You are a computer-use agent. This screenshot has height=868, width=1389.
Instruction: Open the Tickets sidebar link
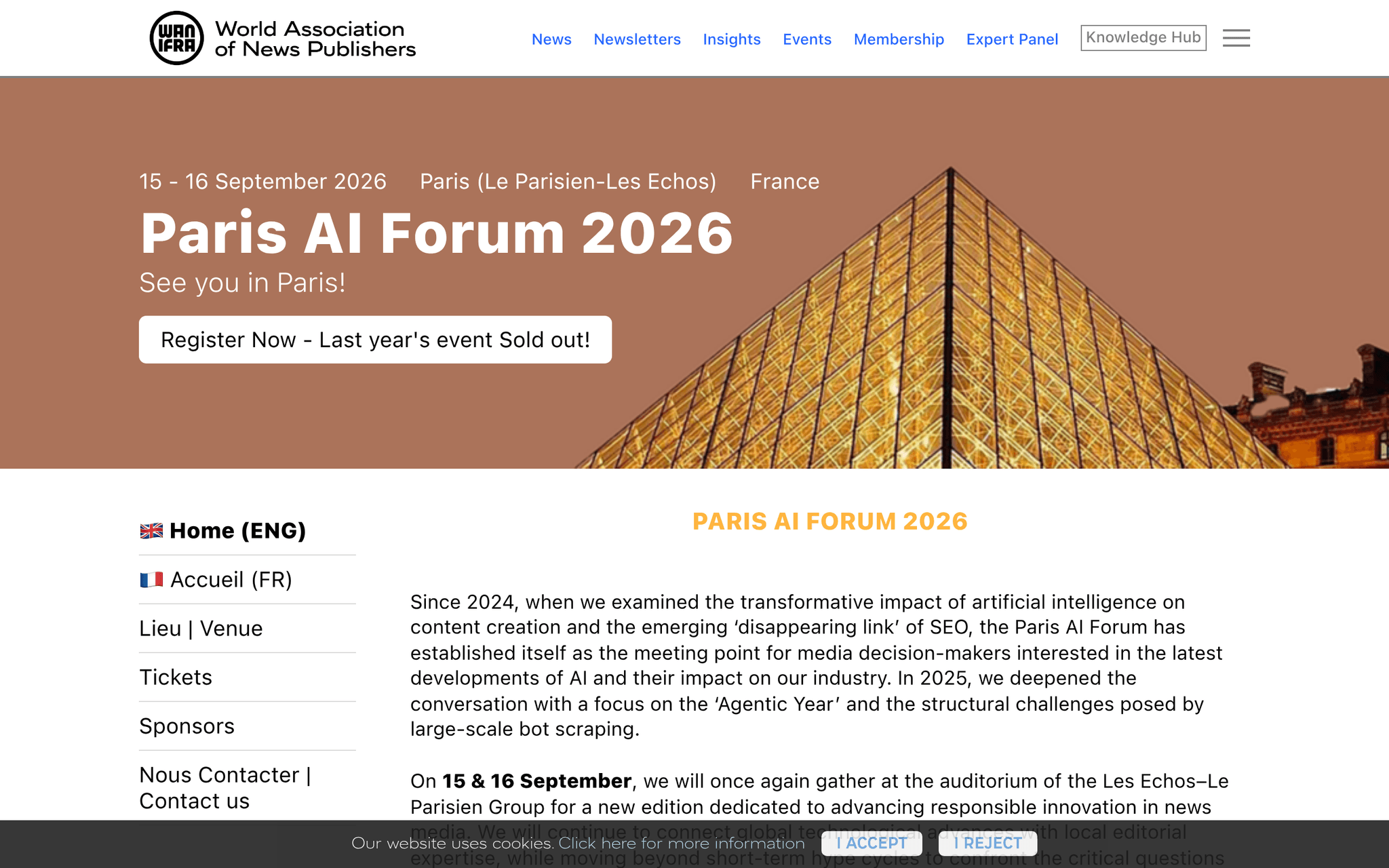coord(176,677)
